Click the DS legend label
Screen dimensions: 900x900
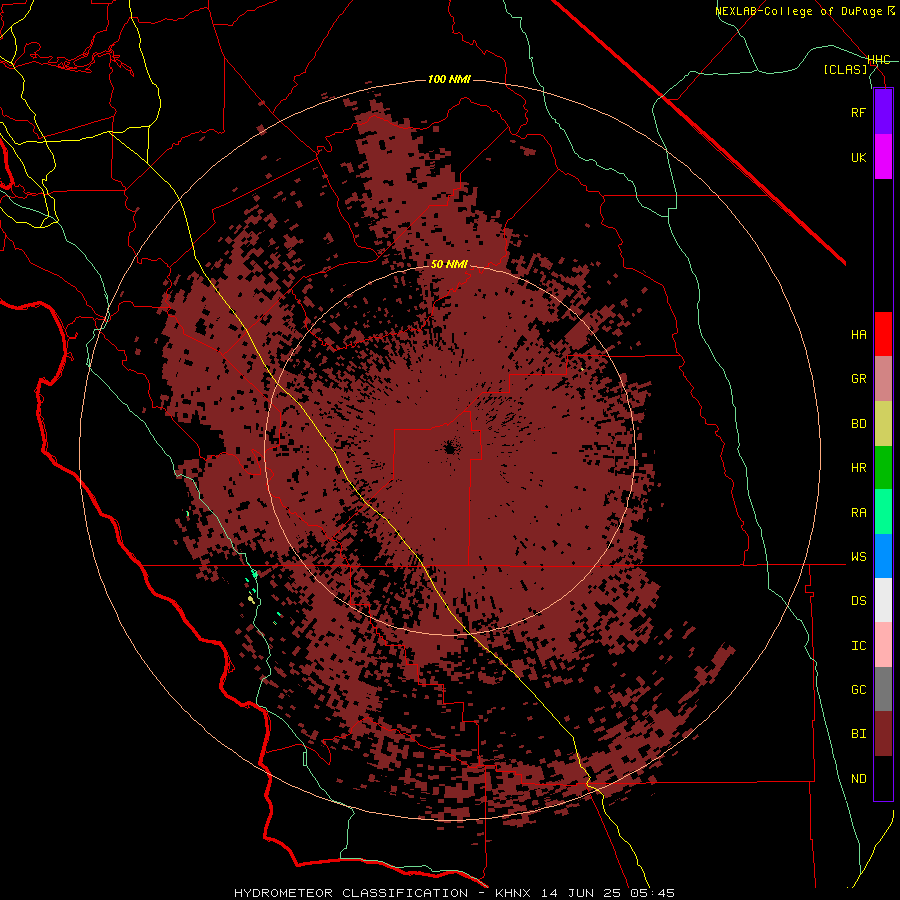point(858,600)
